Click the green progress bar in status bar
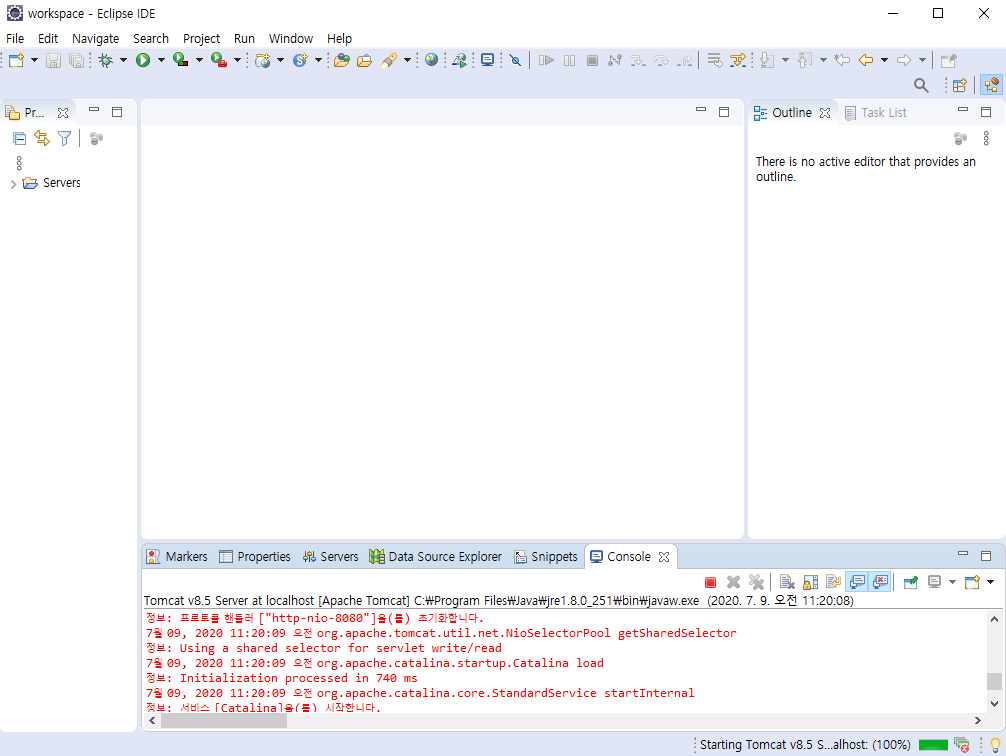Viewport: 1006px width, 756px height. (933, 744)
